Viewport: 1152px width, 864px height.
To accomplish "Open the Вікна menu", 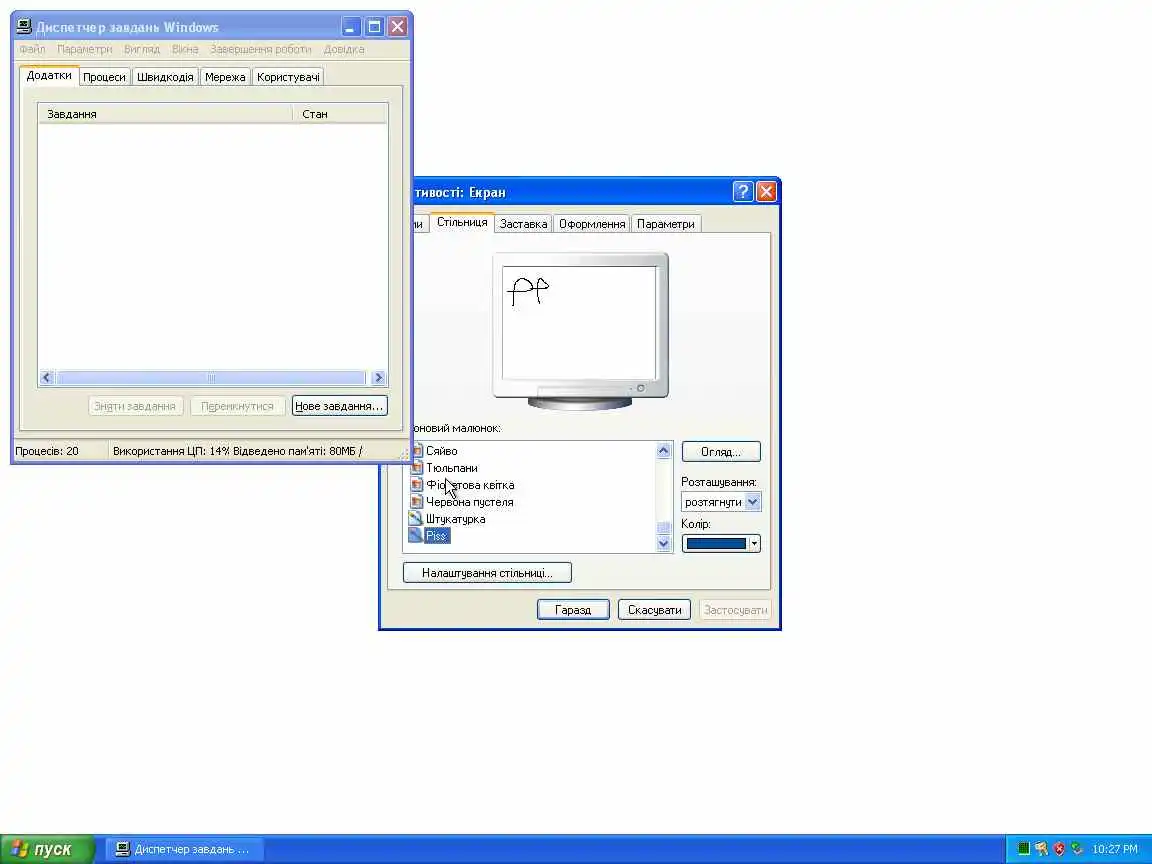I will 185,49.
